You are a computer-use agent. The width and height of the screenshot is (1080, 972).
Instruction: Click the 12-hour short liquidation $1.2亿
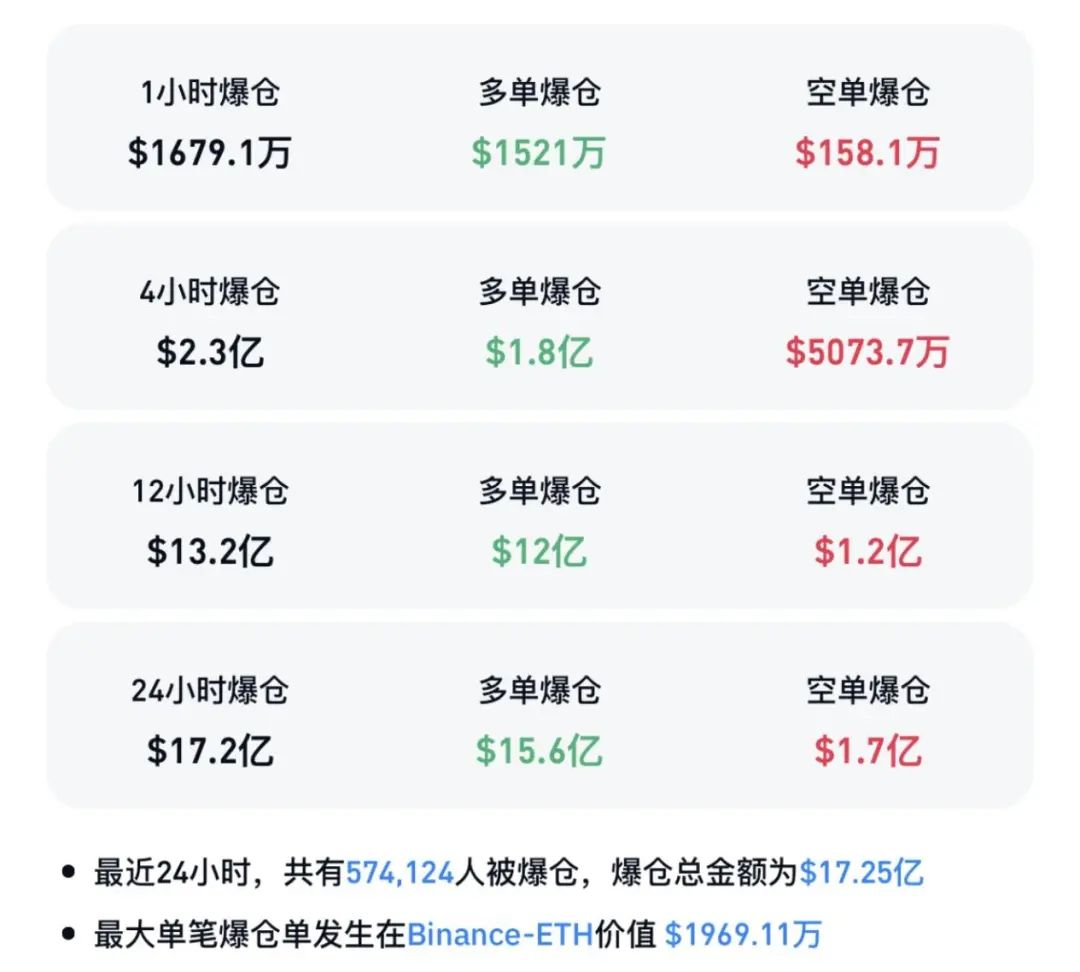[x=867, y=551]
